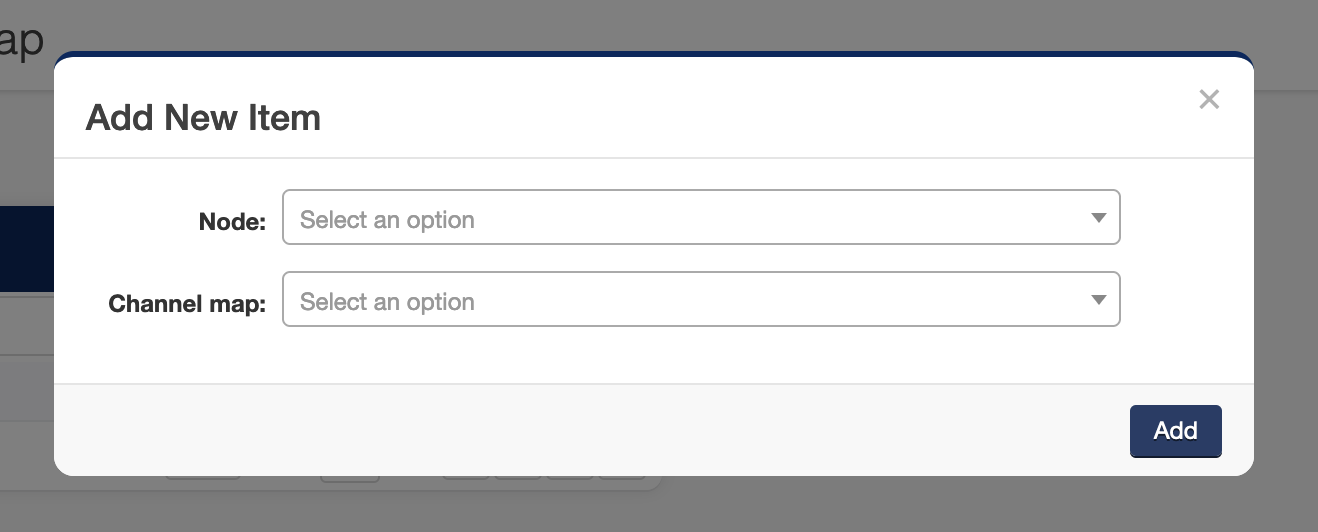Click the Node field label

[232, 222]
